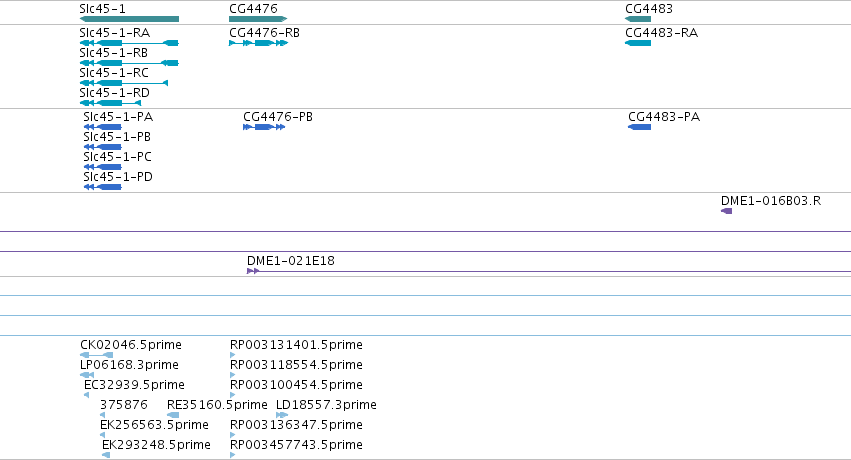
Task: Click the Slc45-1-PD label text
Action: click(118, 177)
